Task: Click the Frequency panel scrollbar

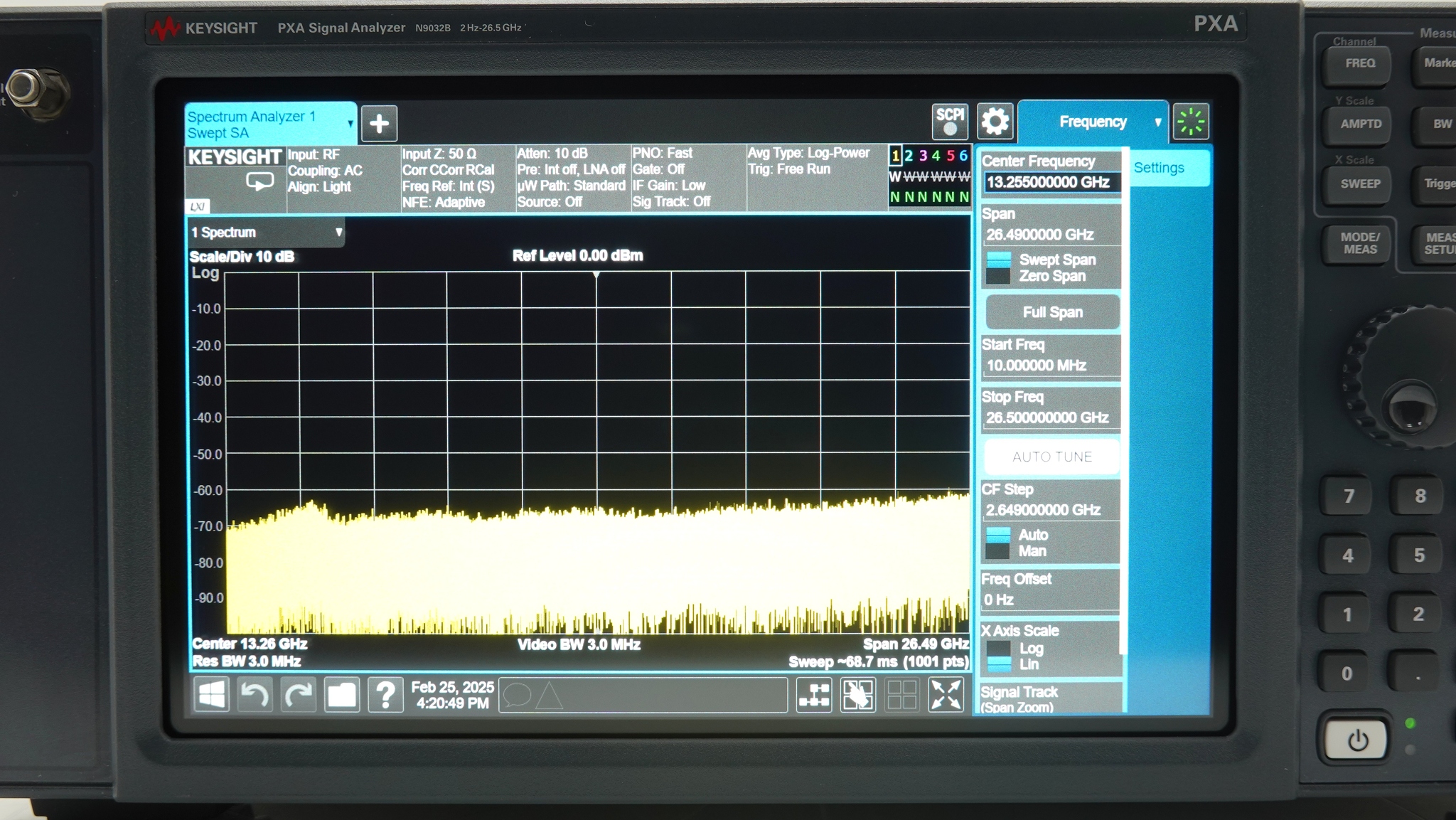Action: pos(1125,402)
